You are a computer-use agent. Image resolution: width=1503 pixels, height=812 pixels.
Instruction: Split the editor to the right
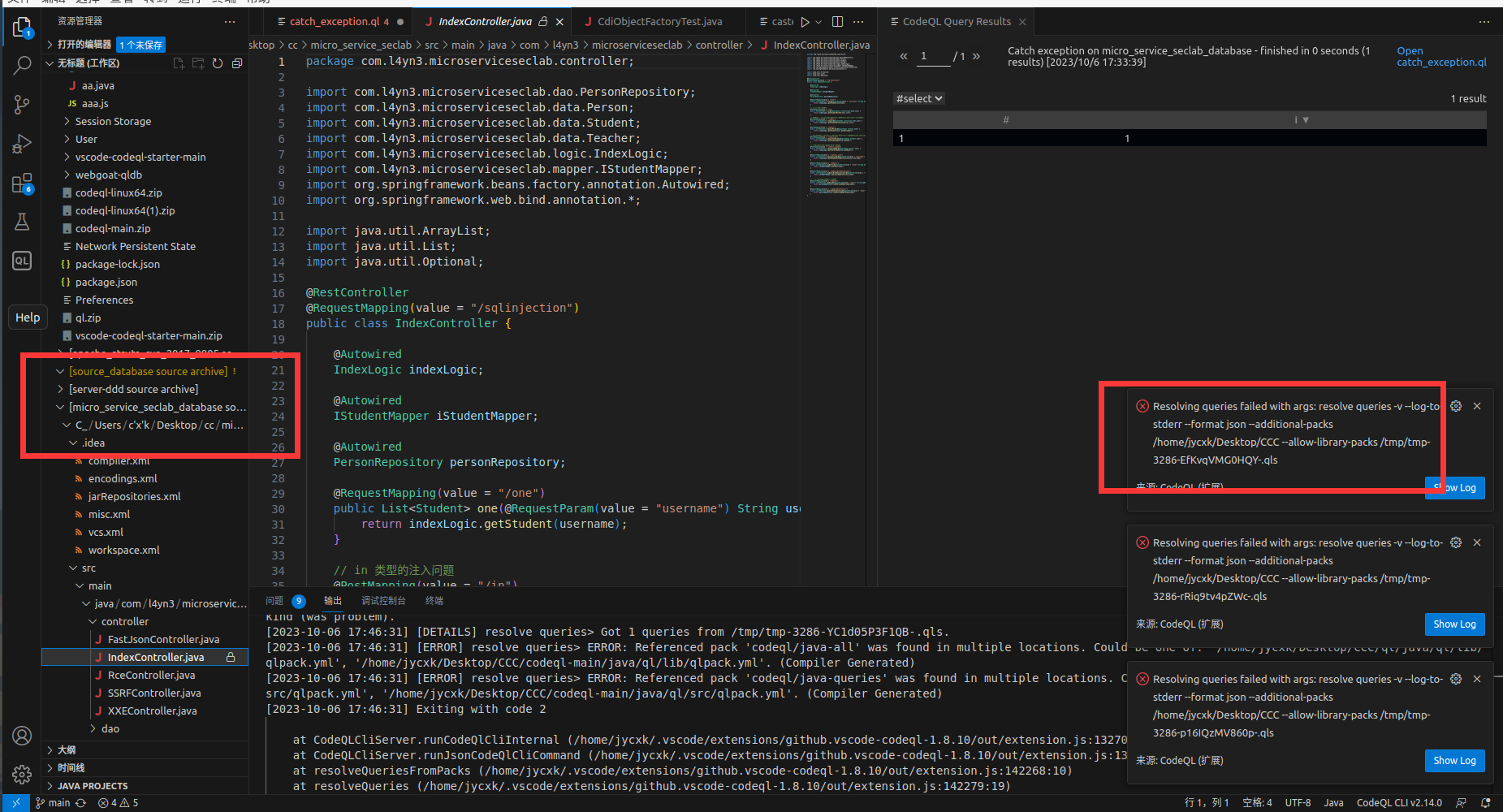click(x=837, y=22)
